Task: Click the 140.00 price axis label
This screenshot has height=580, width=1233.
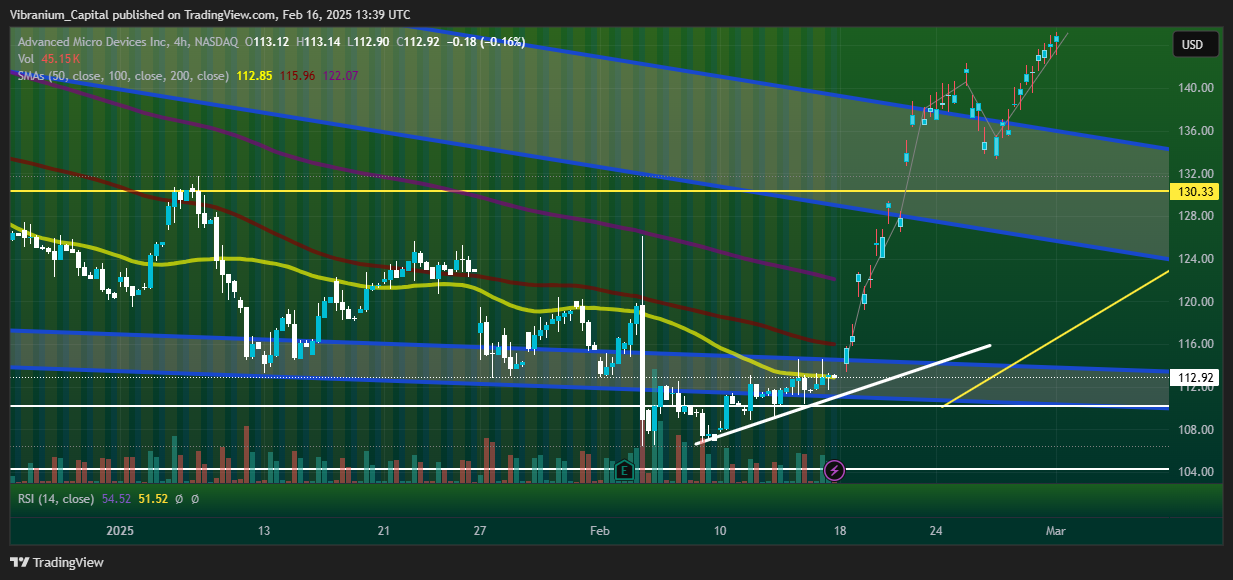Action: pyautogui.click(x=1195, y=88)
